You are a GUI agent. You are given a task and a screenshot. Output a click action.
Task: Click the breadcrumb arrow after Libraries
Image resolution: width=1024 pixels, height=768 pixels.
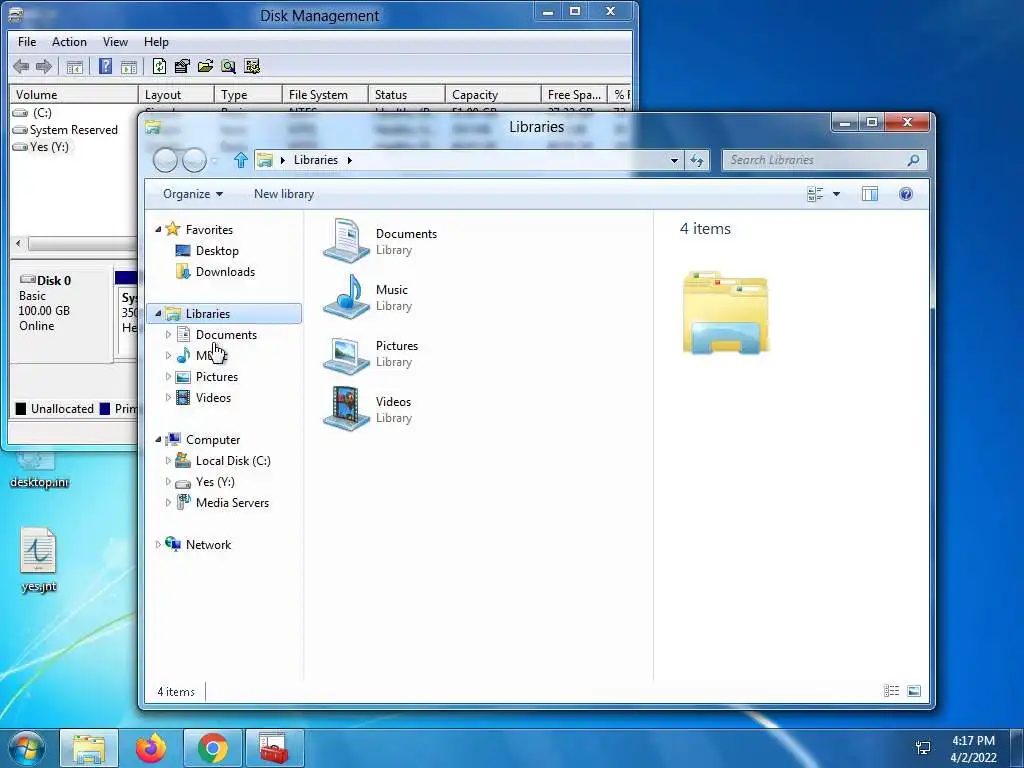click(349, 160)
